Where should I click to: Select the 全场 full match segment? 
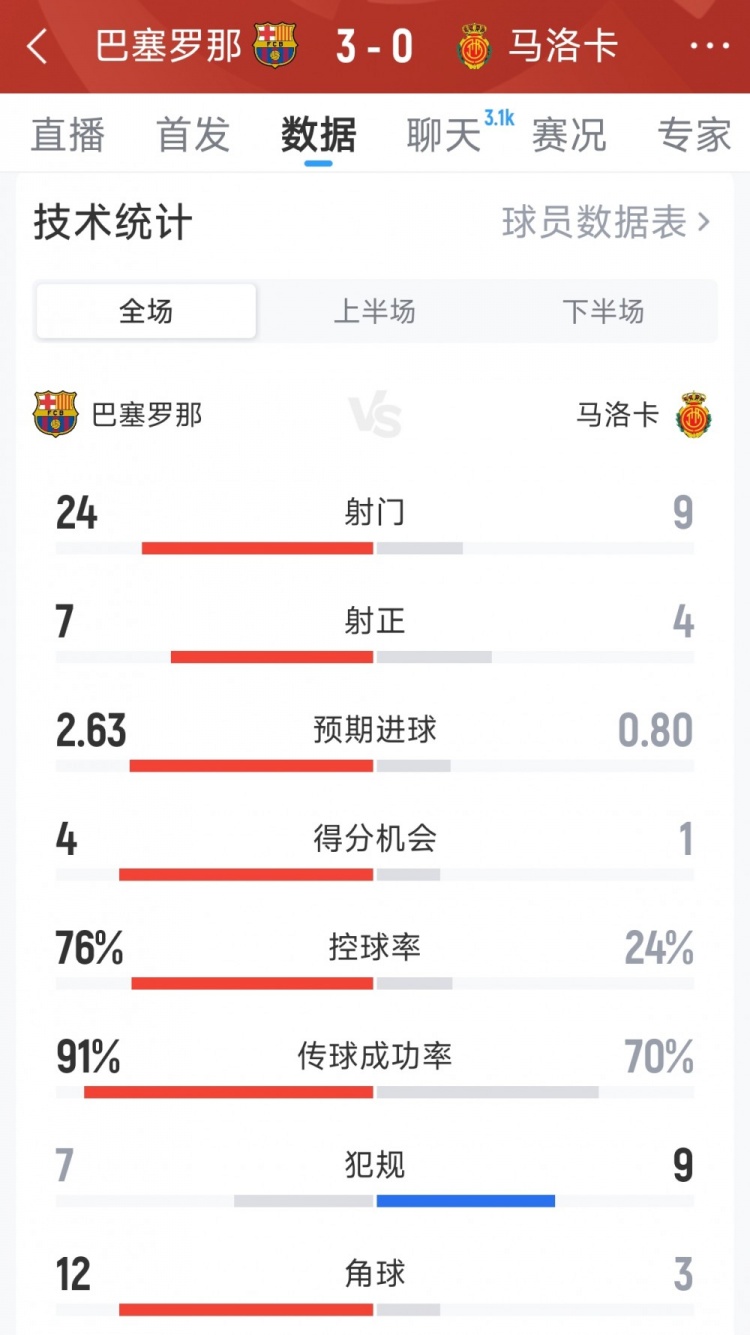pyautogui.click(x=146, y=312)
